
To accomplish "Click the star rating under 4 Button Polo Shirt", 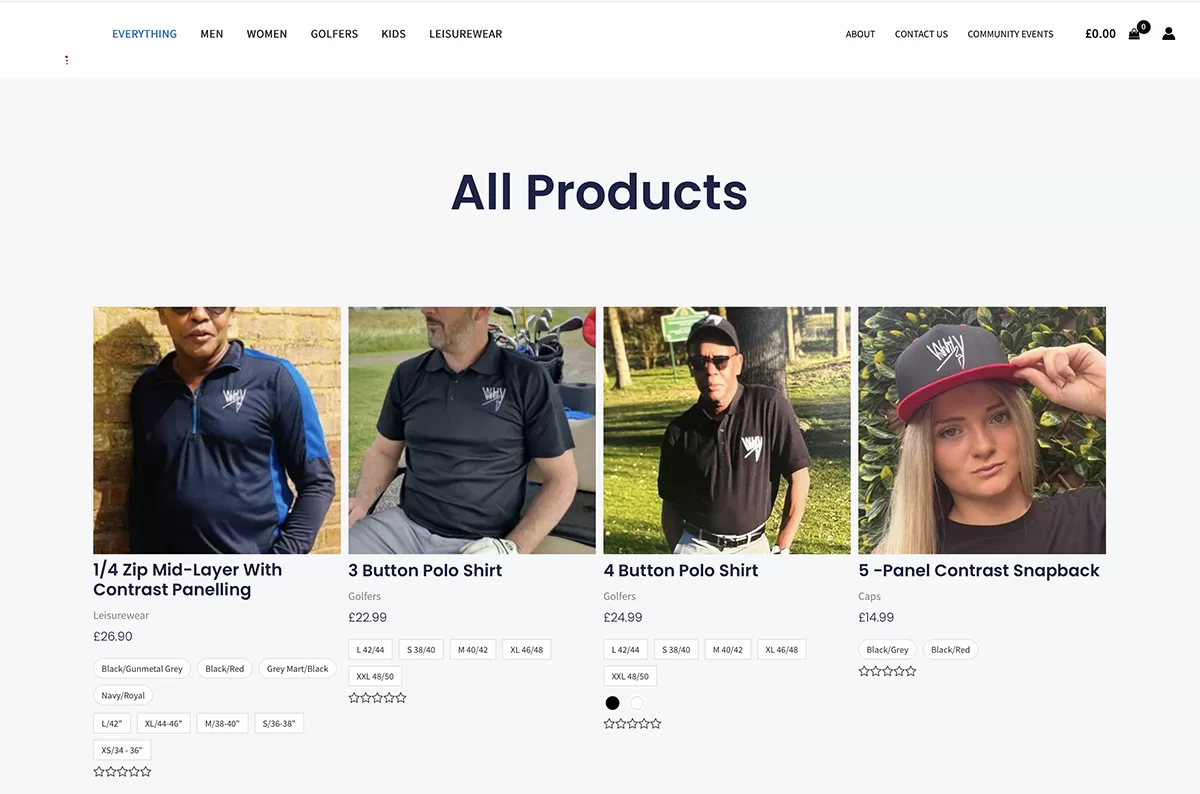I will coord(632,724).
